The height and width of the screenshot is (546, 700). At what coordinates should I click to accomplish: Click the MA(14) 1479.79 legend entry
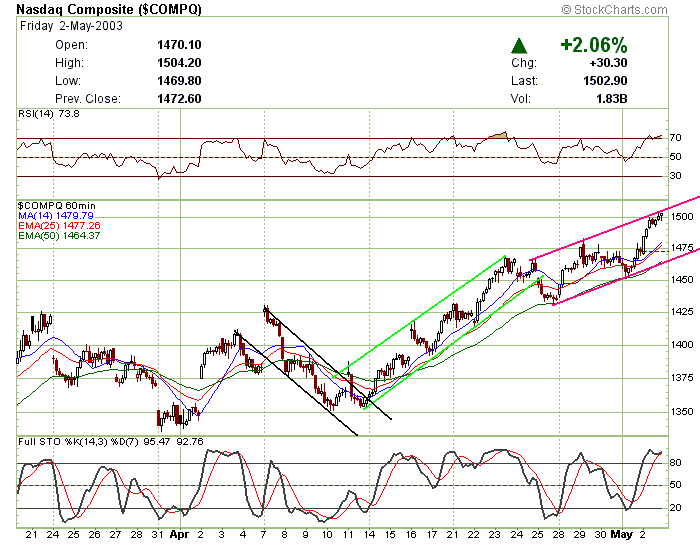[56, 216]
